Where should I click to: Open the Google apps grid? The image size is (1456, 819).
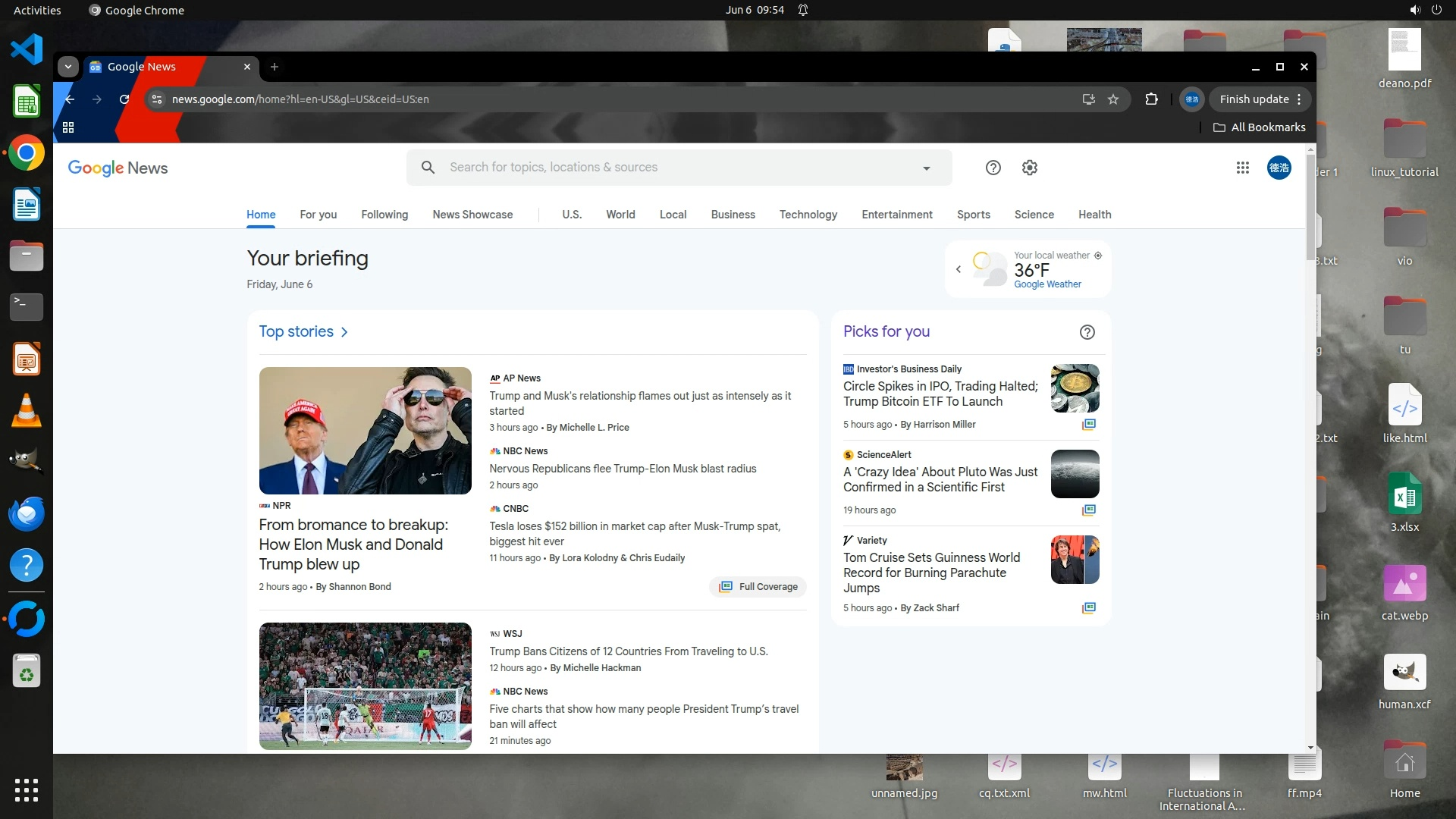1242,168
